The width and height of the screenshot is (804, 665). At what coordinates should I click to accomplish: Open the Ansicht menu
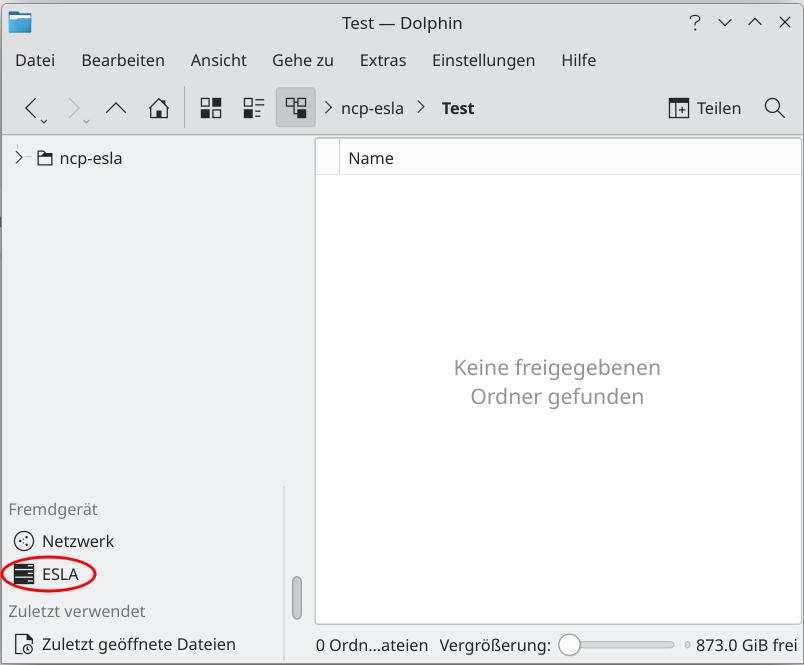click(x=218, y=61)
